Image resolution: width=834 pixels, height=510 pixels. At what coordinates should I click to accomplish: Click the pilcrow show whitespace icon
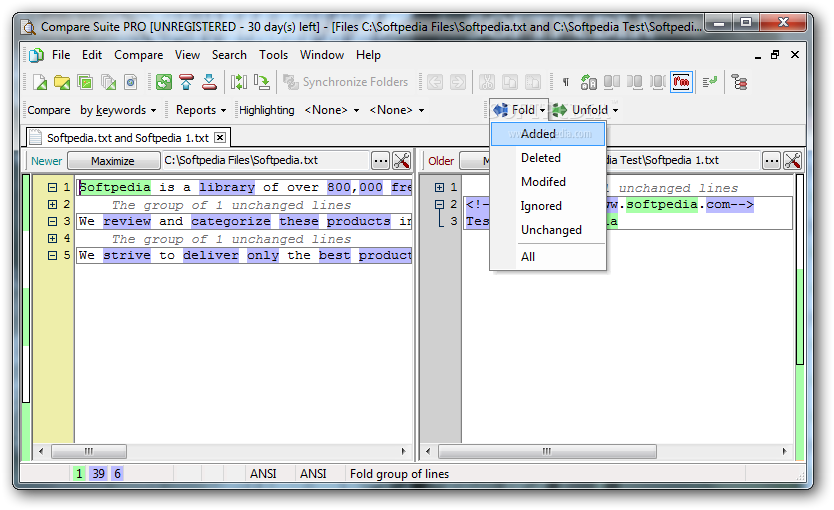click(565, 82)
